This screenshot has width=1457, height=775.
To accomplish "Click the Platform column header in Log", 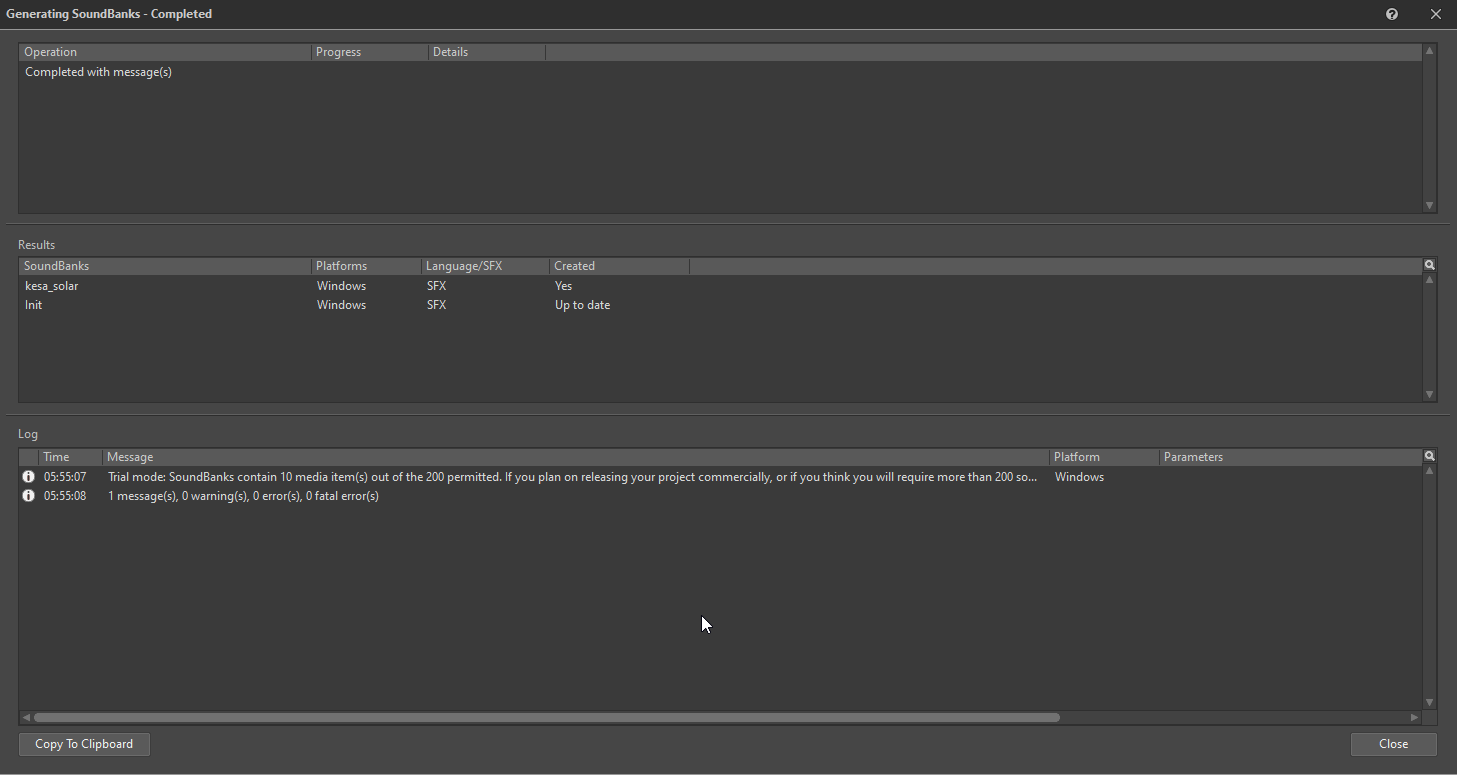I will pos(1103,457).
